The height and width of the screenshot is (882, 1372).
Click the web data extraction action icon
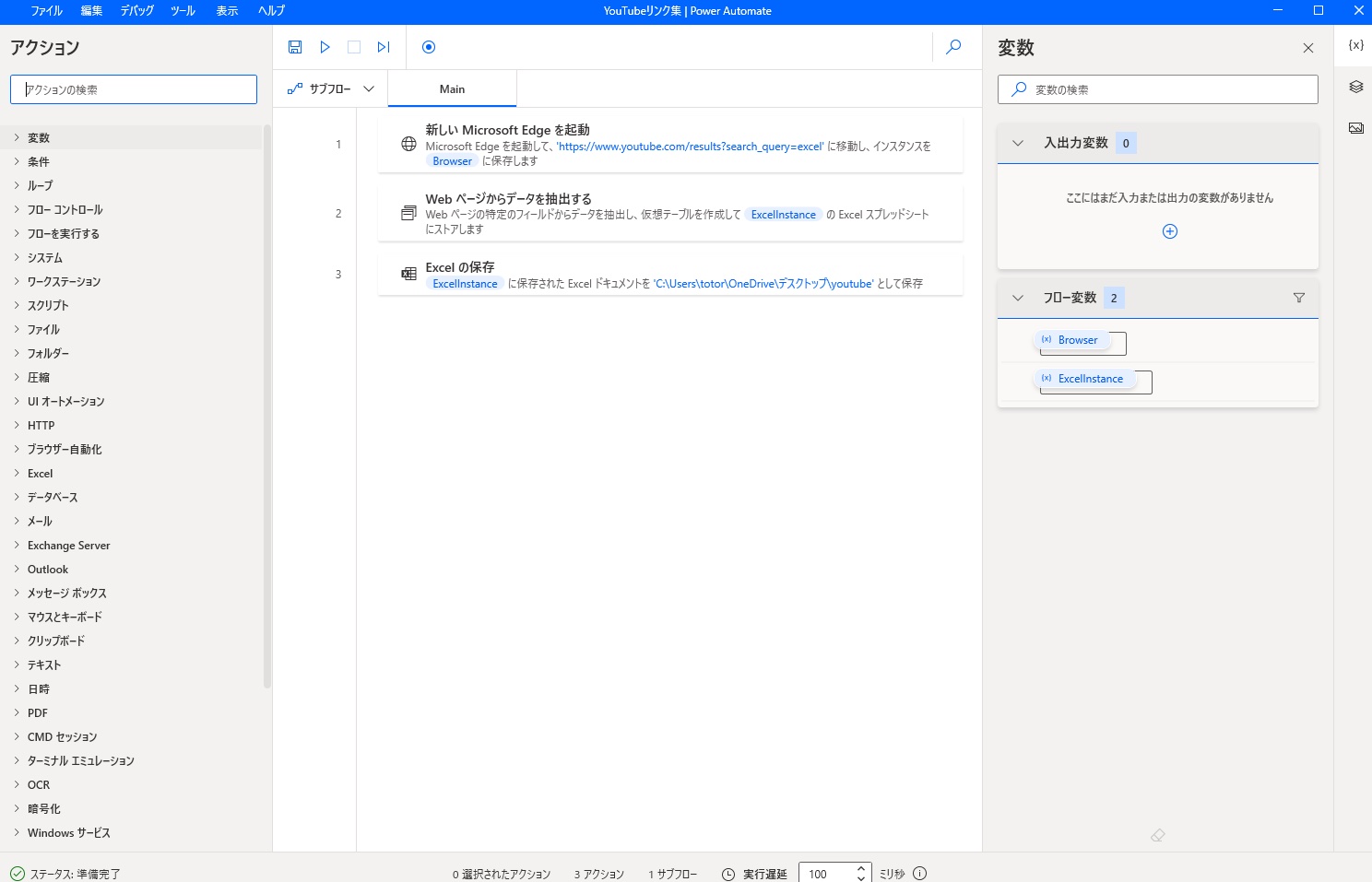(408, 213)
